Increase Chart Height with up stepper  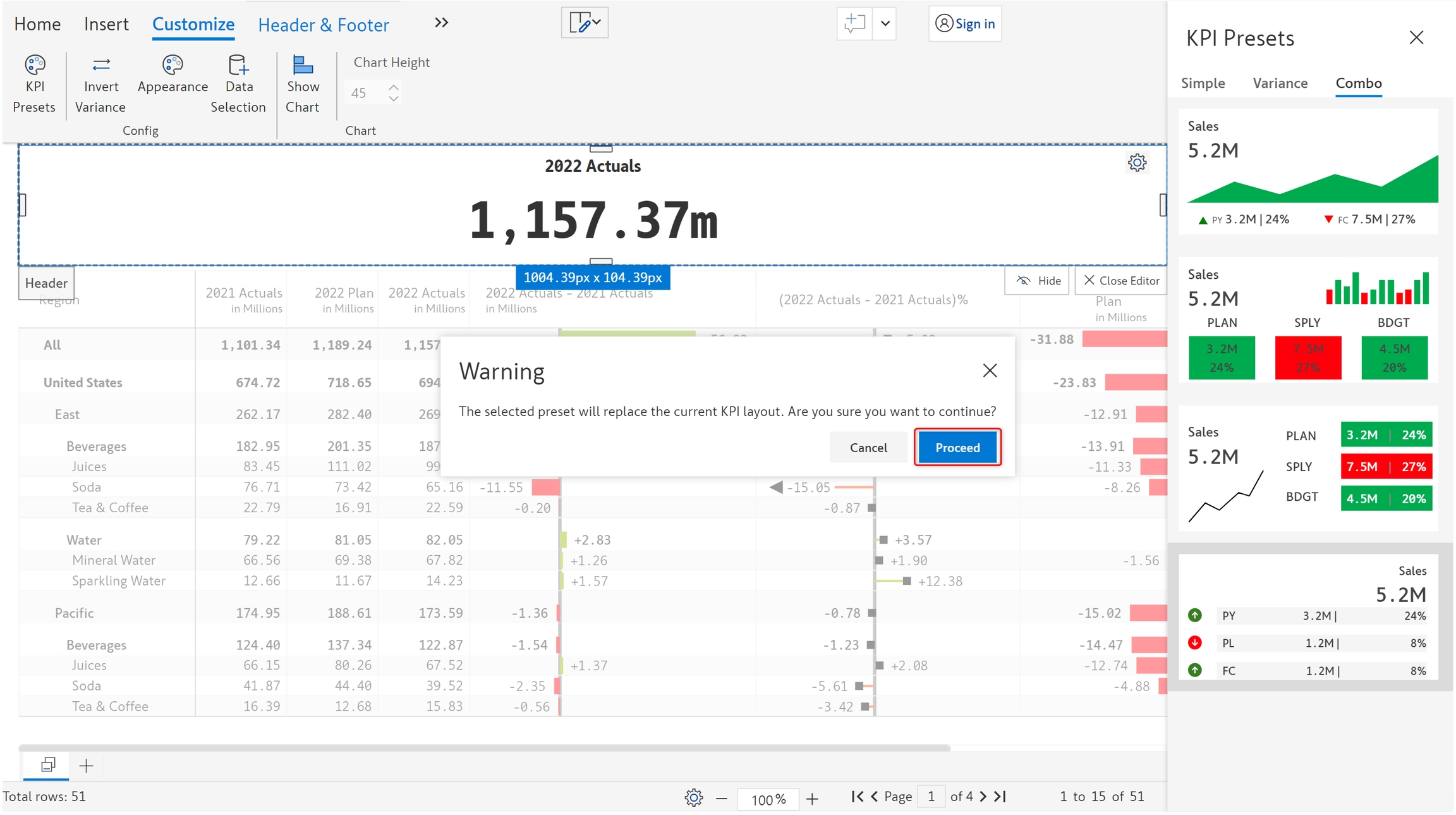(x=394, y=87)
